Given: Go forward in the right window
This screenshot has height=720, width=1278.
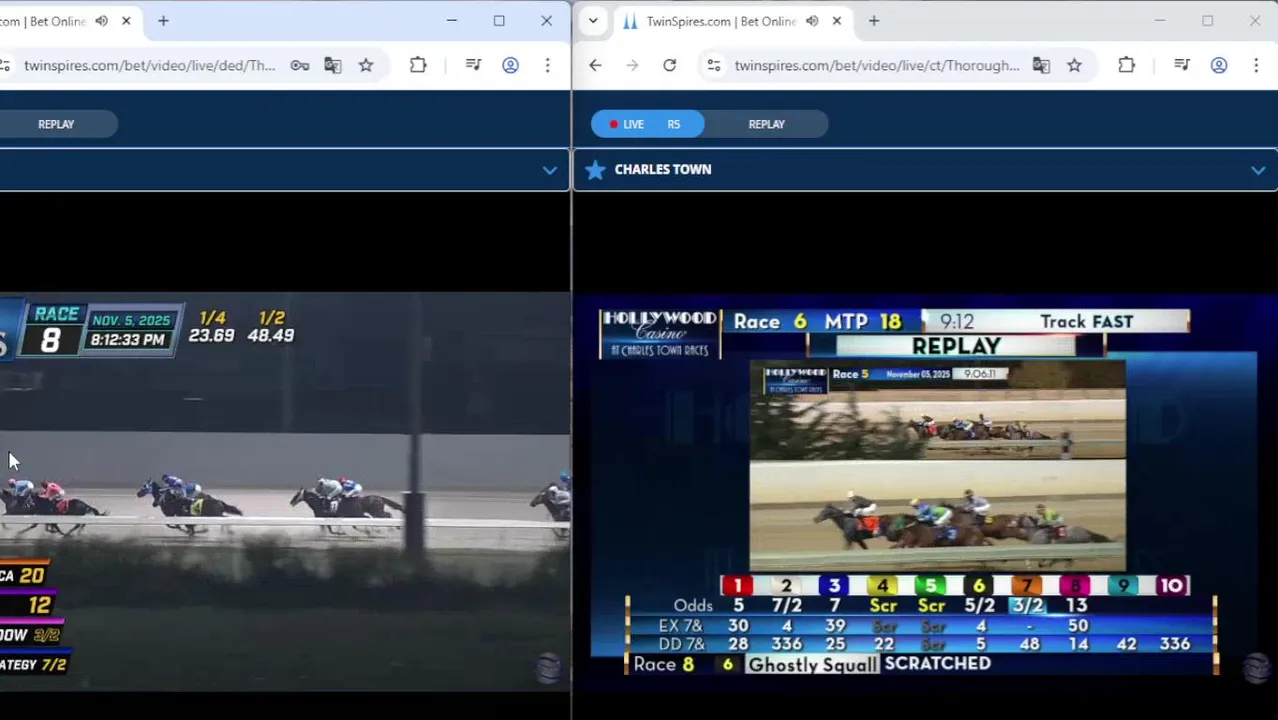Looking at the screenshot, I should (632, 65).
